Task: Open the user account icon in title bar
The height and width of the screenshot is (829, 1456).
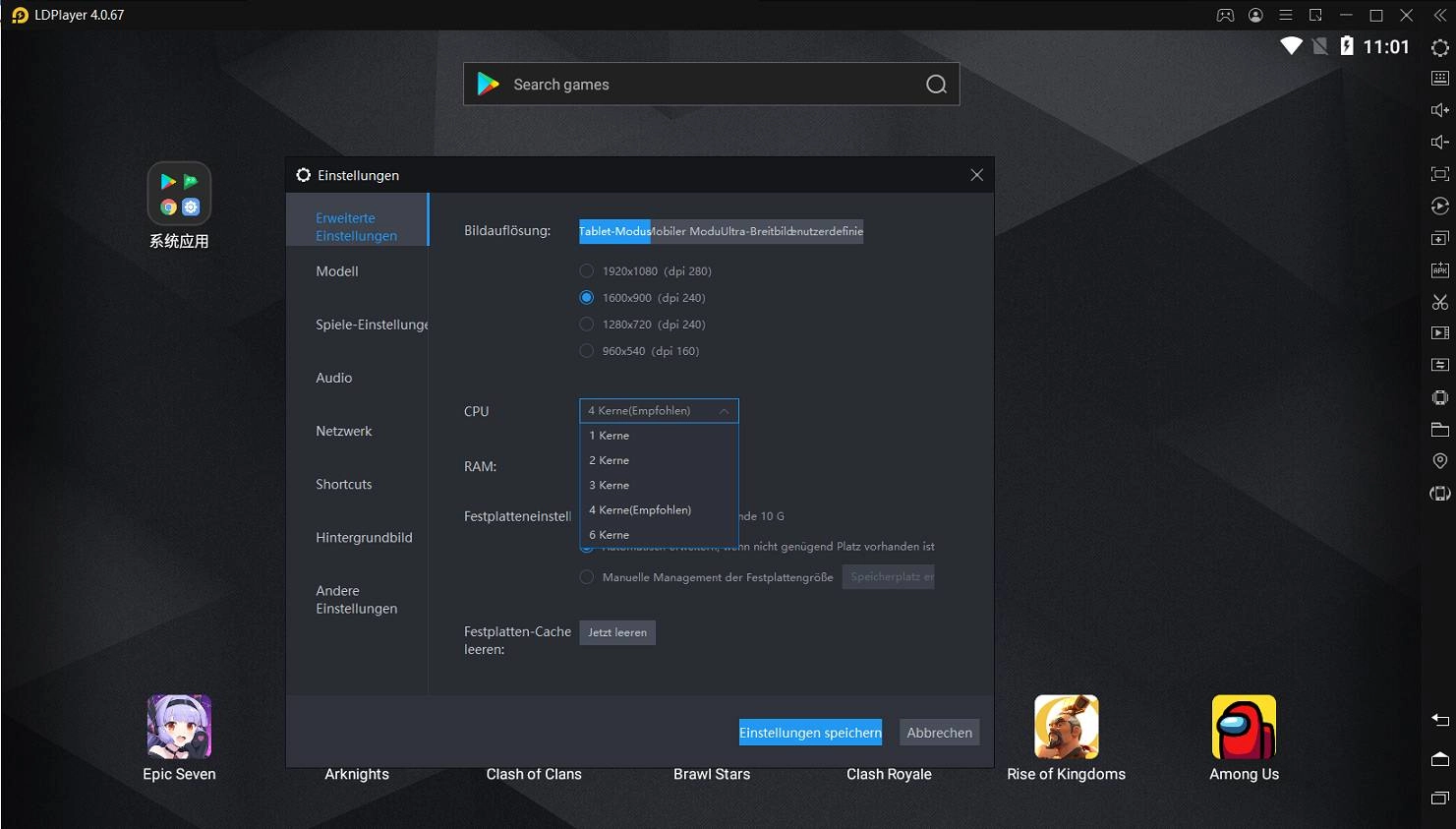Action: [x=1255, y=15]
